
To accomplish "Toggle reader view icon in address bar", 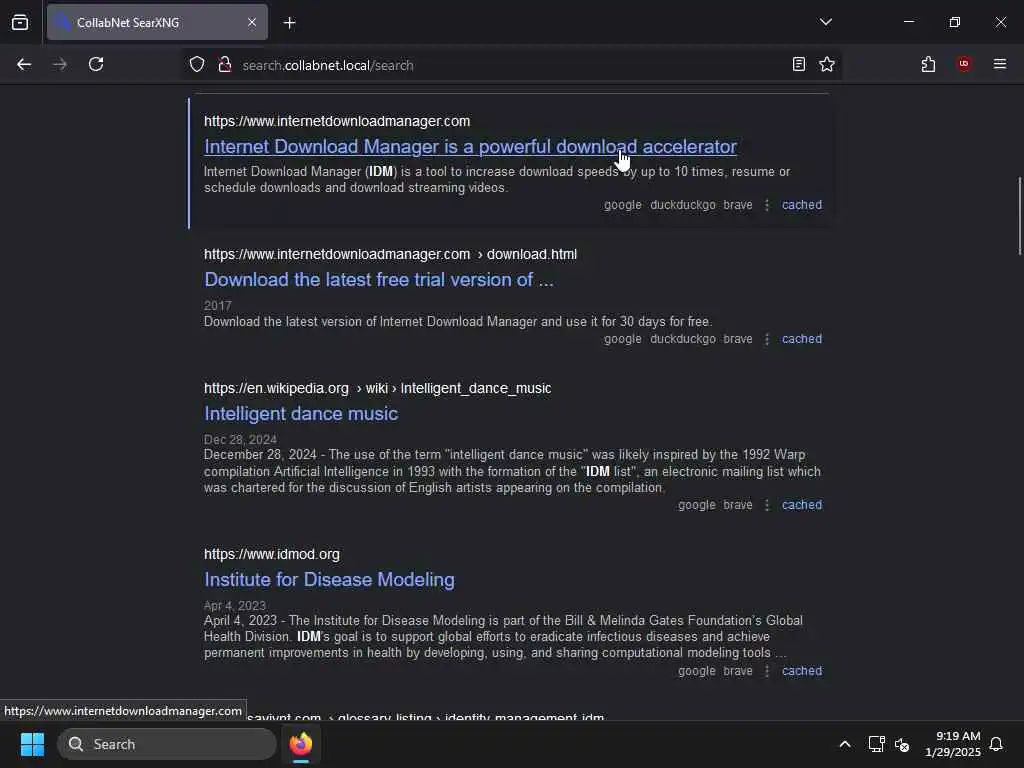I will click(x=799, y=64).
